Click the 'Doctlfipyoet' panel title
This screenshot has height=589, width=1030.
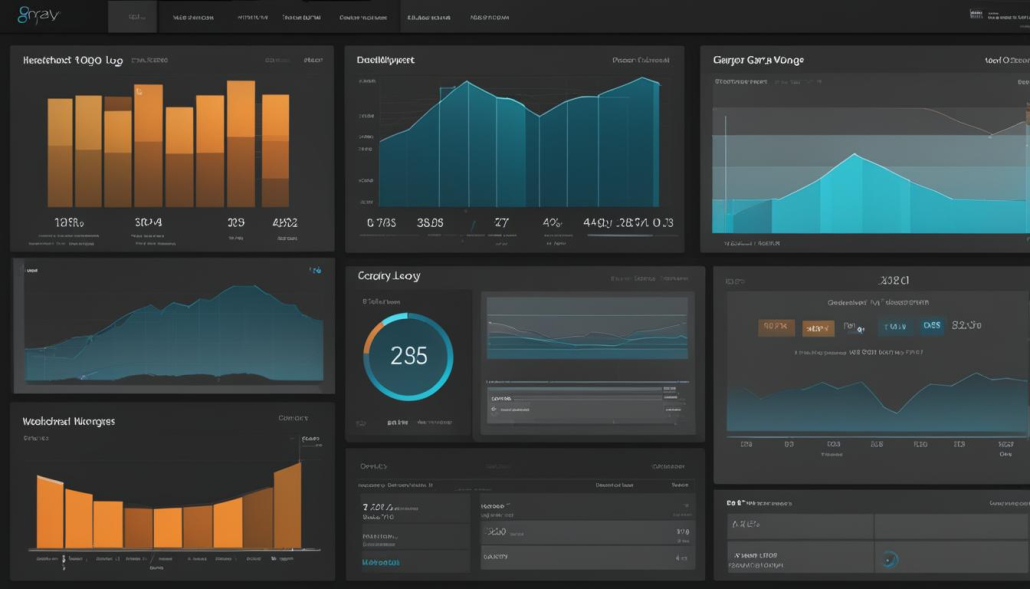[386, 60]
